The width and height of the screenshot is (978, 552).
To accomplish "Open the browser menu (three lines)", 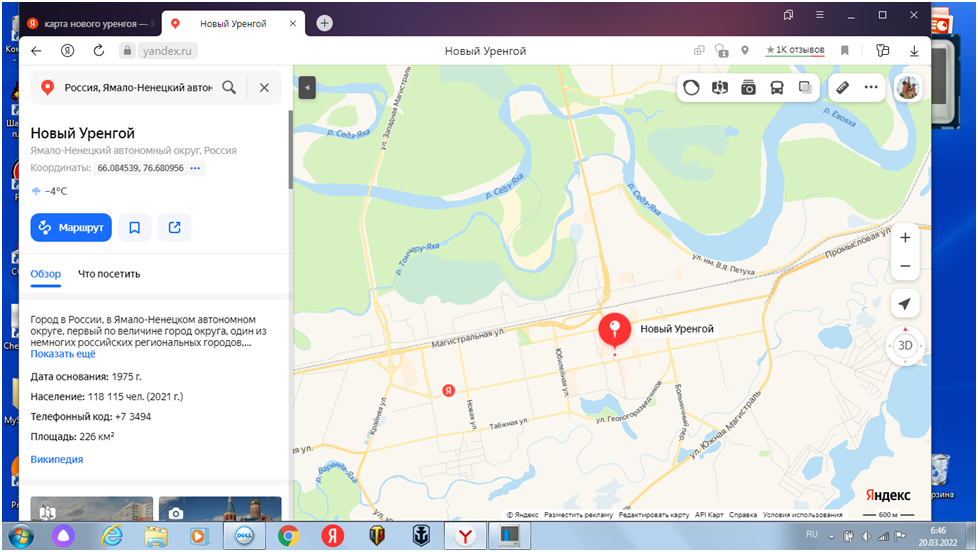I will click(820, 15).
